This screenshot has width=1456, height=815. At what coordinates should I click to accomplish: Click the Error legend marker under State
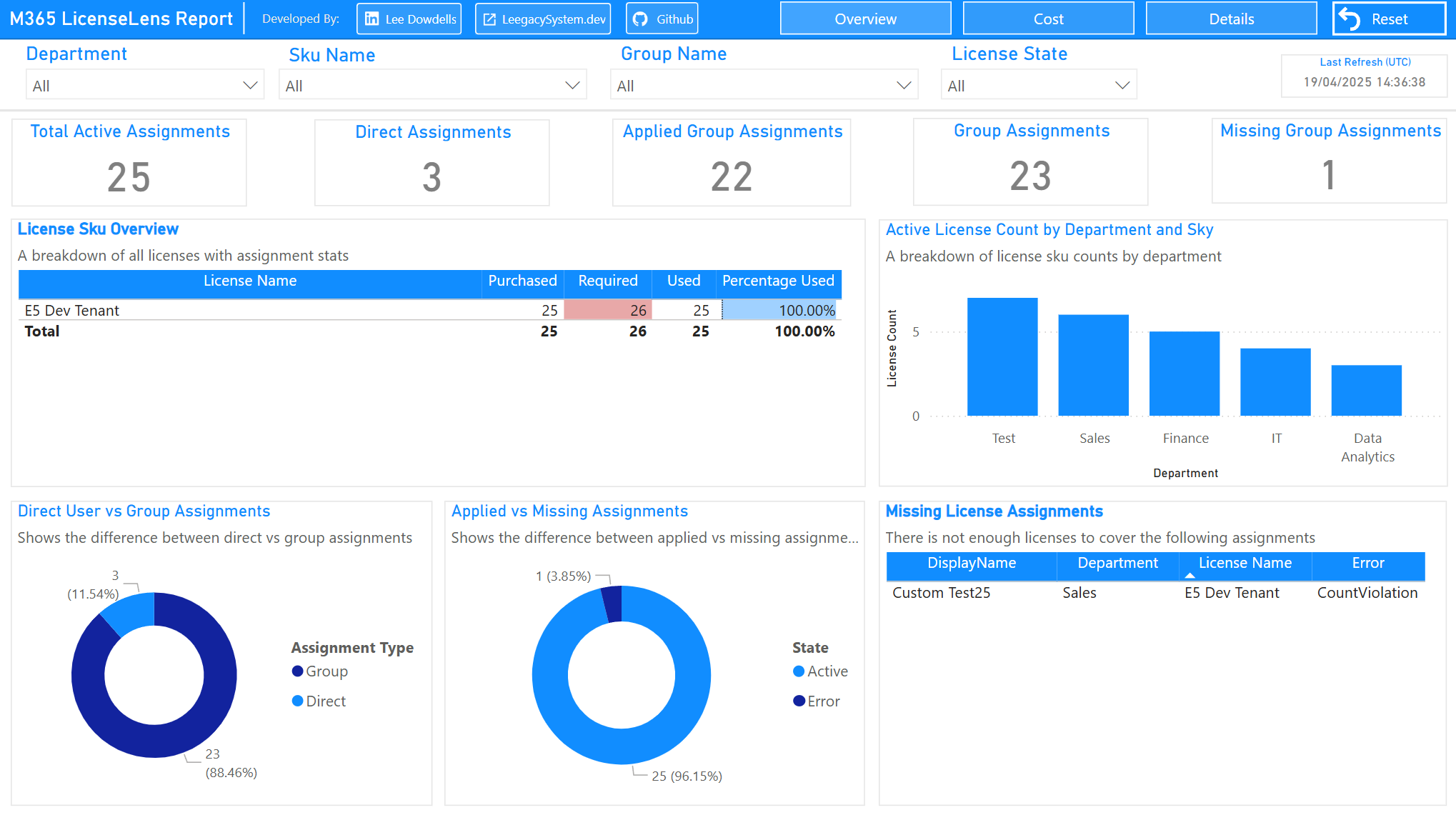click(x=799, y=701)
